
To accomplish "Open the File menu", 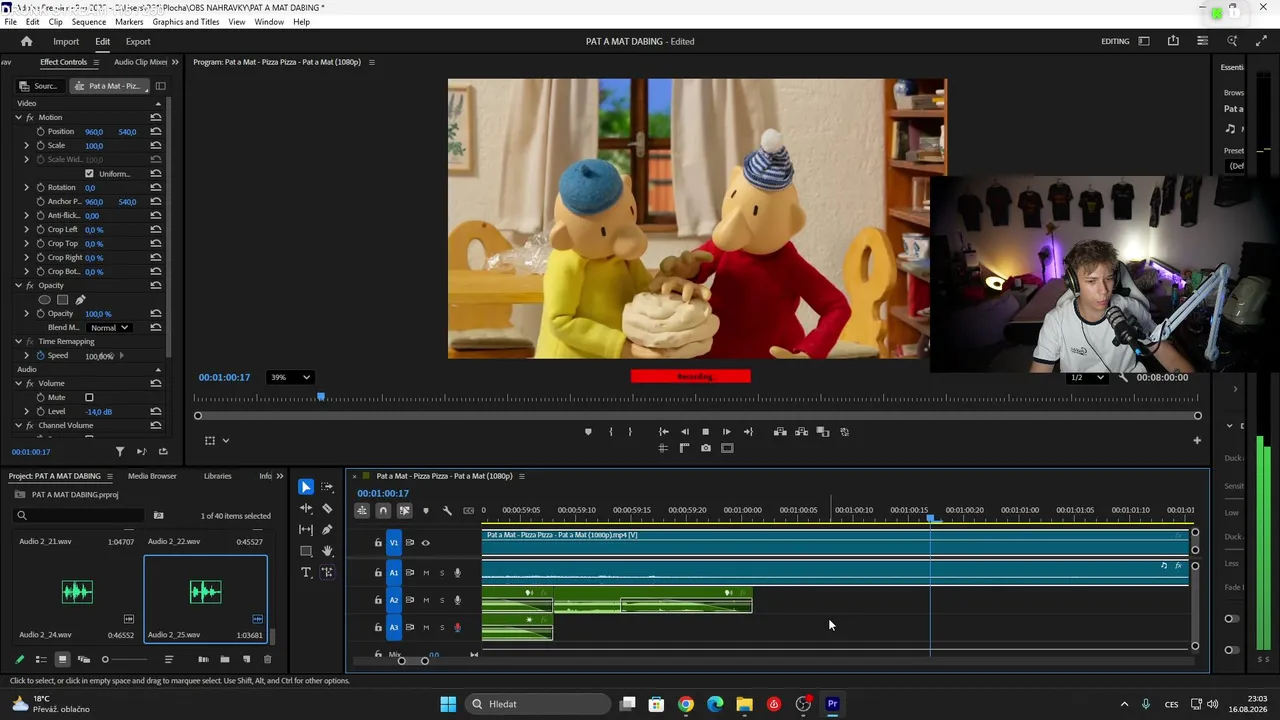I will coord(11,22).
